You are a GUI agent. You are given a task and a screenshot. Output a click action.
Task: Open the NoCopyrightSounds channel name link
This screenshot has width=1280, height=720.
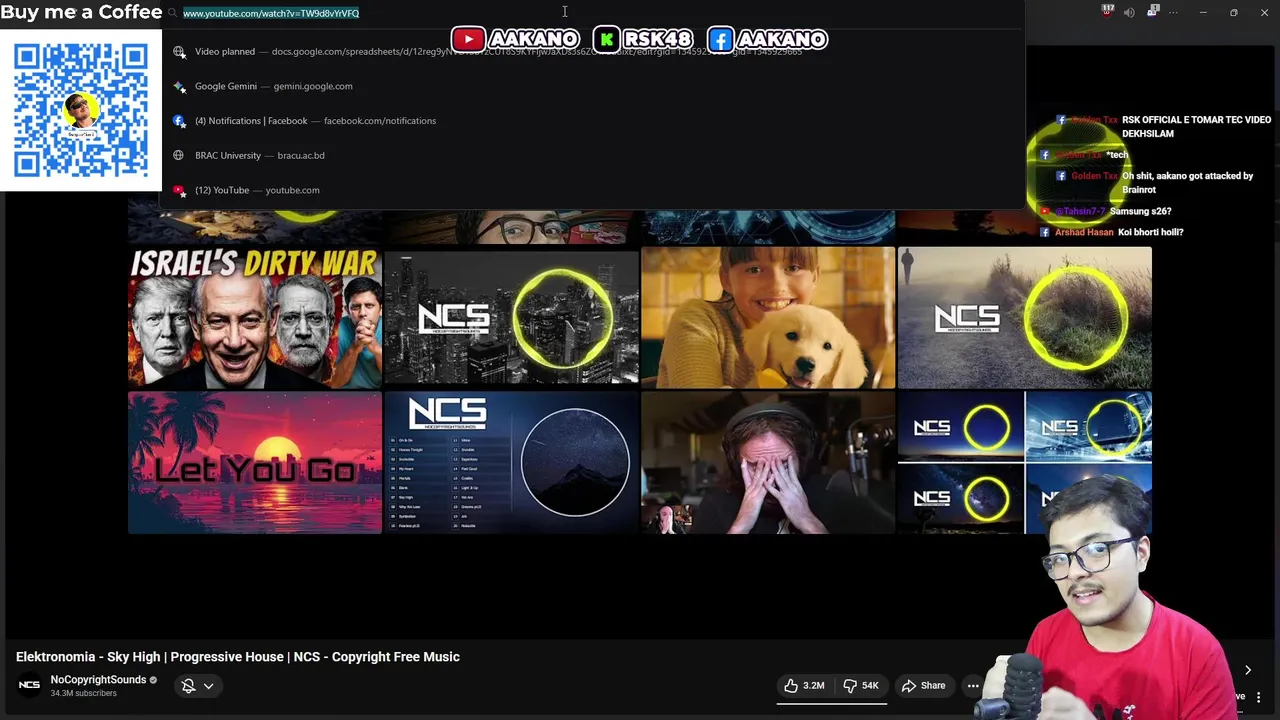[x=98, y=680]
